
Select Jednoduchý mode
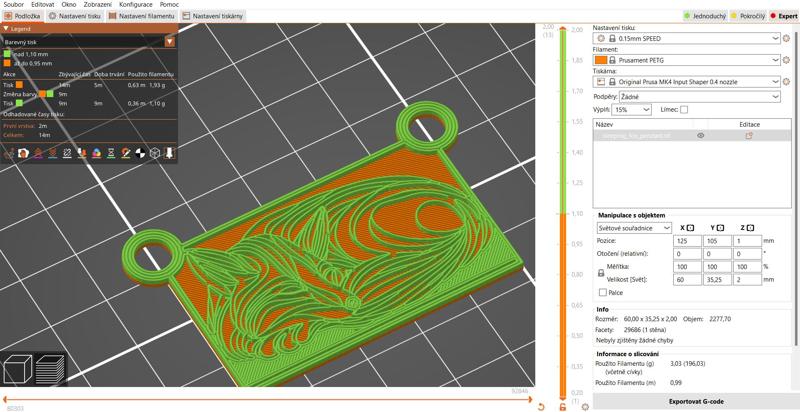pyautogui.click(x=706, y=16)
